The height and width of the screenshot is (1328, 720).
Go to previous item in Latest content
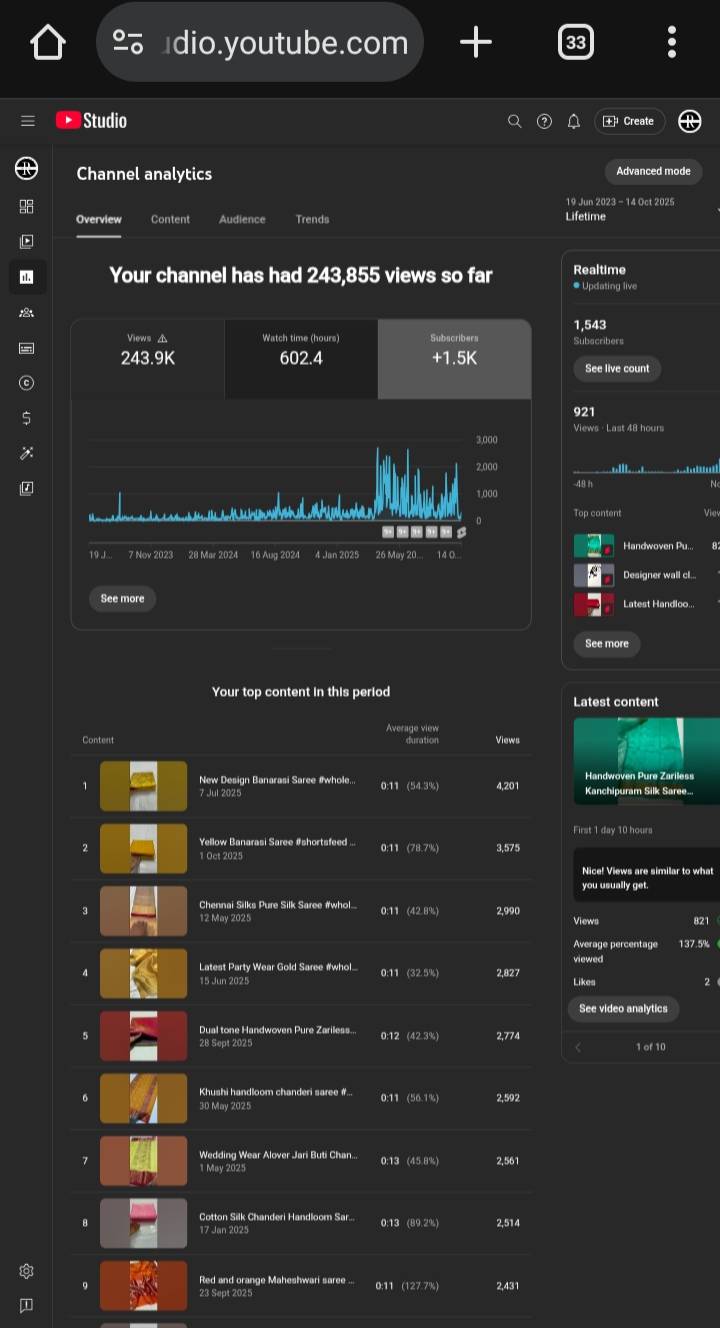pyautogui.click(x=578, y=1047)
